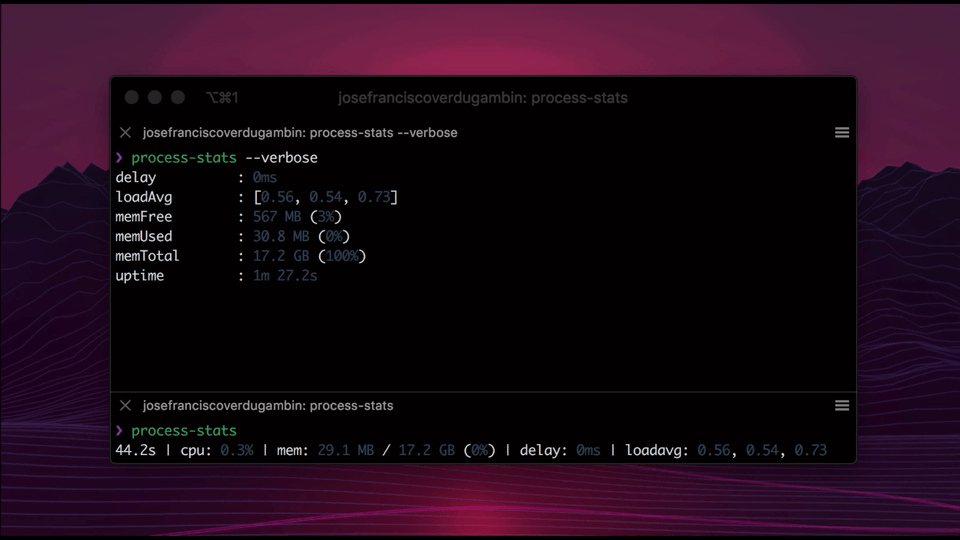Click the mem value '29.1 MB'
Screen dimensions: 960x540
[346, 451]
